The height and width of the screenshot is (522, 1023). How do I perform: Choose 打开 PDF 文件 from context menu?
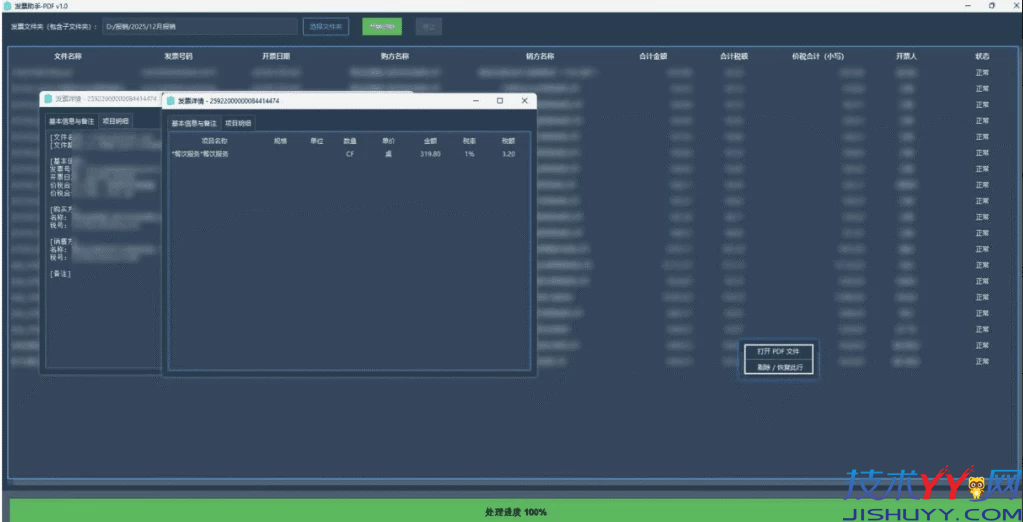click(x=778, y=352)
